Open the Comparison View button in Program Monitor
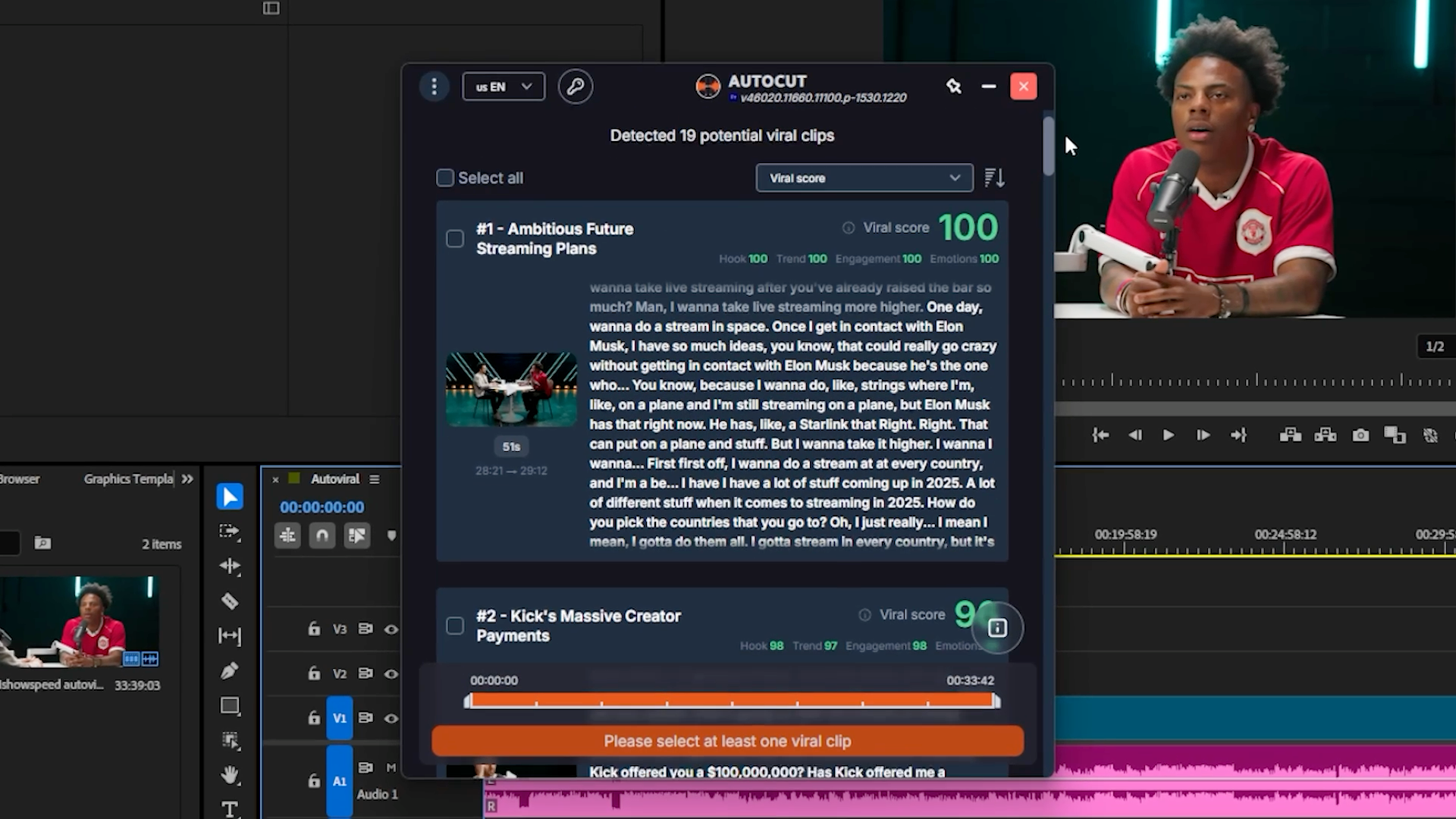Image resolution: width=1456 pixels, height=819 pixels. click(1395, 435)
